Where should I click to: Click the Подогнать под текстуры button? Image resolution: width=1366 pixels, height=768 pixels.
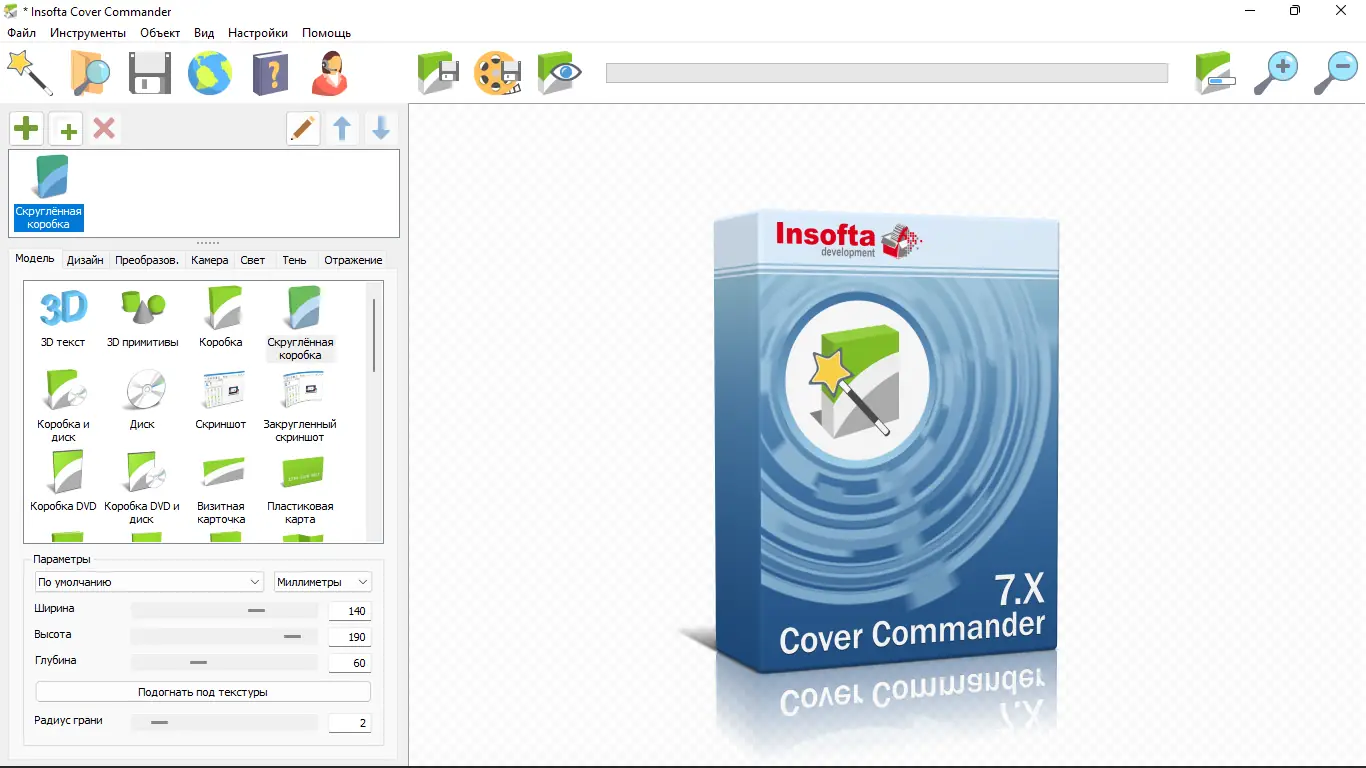coord(203,692)
